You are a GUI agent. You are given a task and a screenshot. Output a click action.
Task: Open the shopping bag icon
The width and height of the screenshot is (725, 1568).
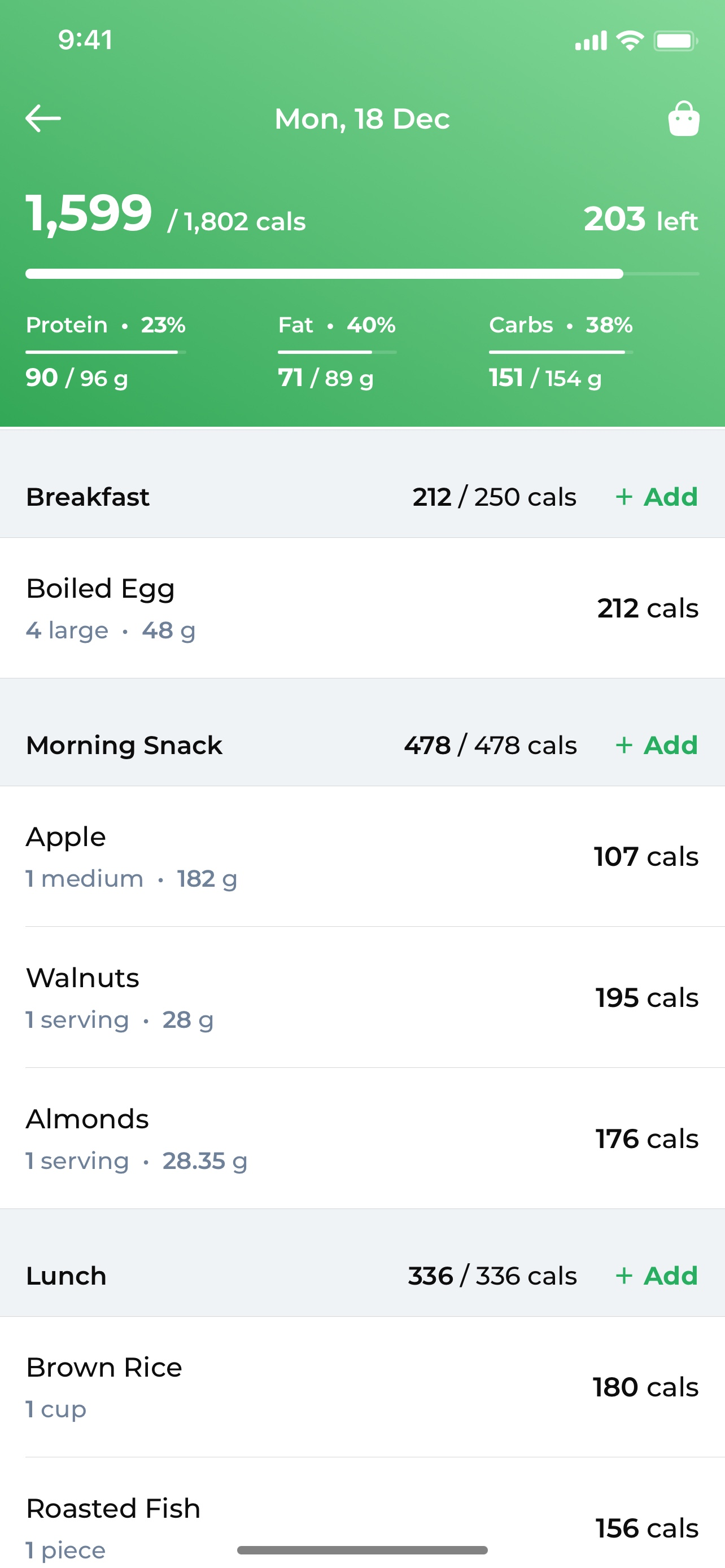pos(684,118)
